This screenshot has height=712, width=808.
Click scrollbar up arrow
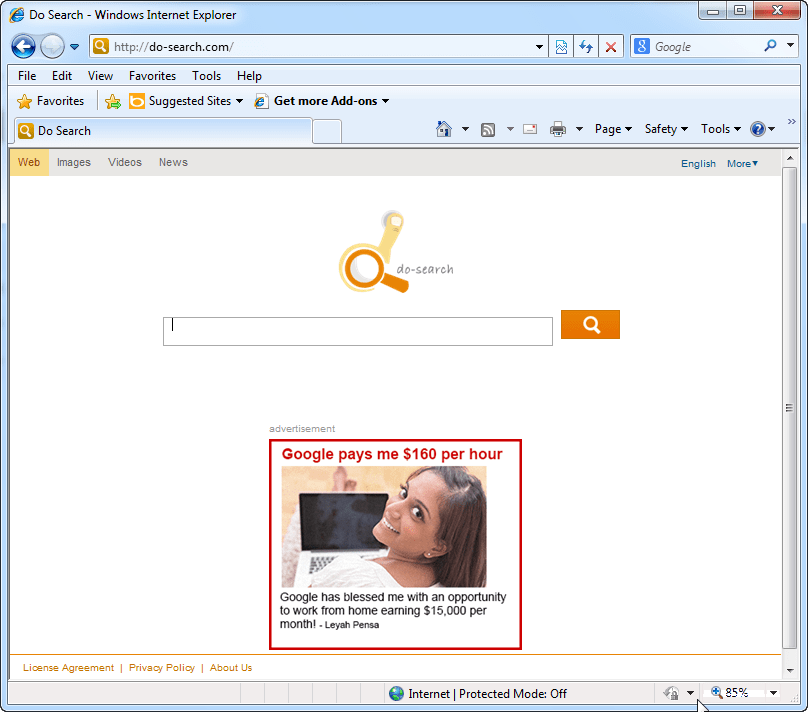[789, 158]
